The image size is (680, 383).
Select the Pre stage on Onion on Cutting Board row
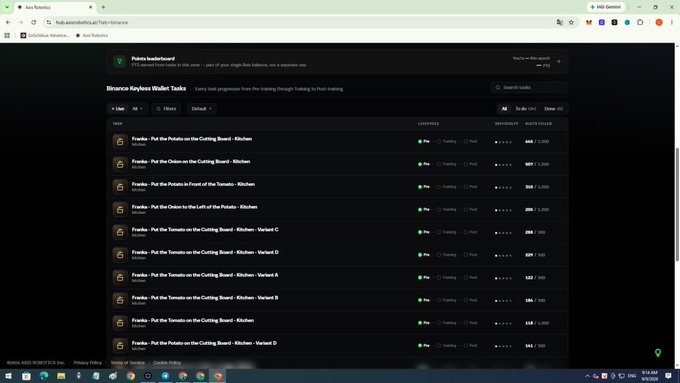point(424,164)
